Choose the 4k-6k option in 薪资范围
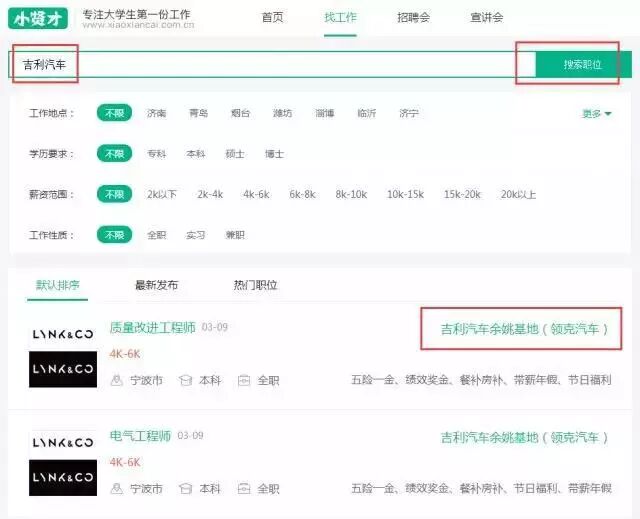The height and width of the screenshot is (519, 640). 256,194
